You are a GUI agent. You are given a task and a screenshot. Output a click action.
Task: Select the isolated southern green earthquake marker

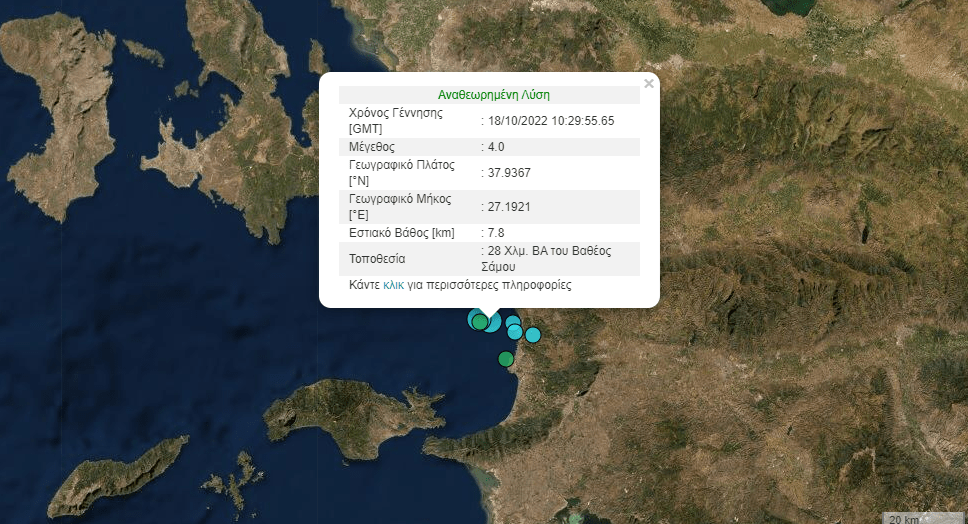tap(506, 359)
